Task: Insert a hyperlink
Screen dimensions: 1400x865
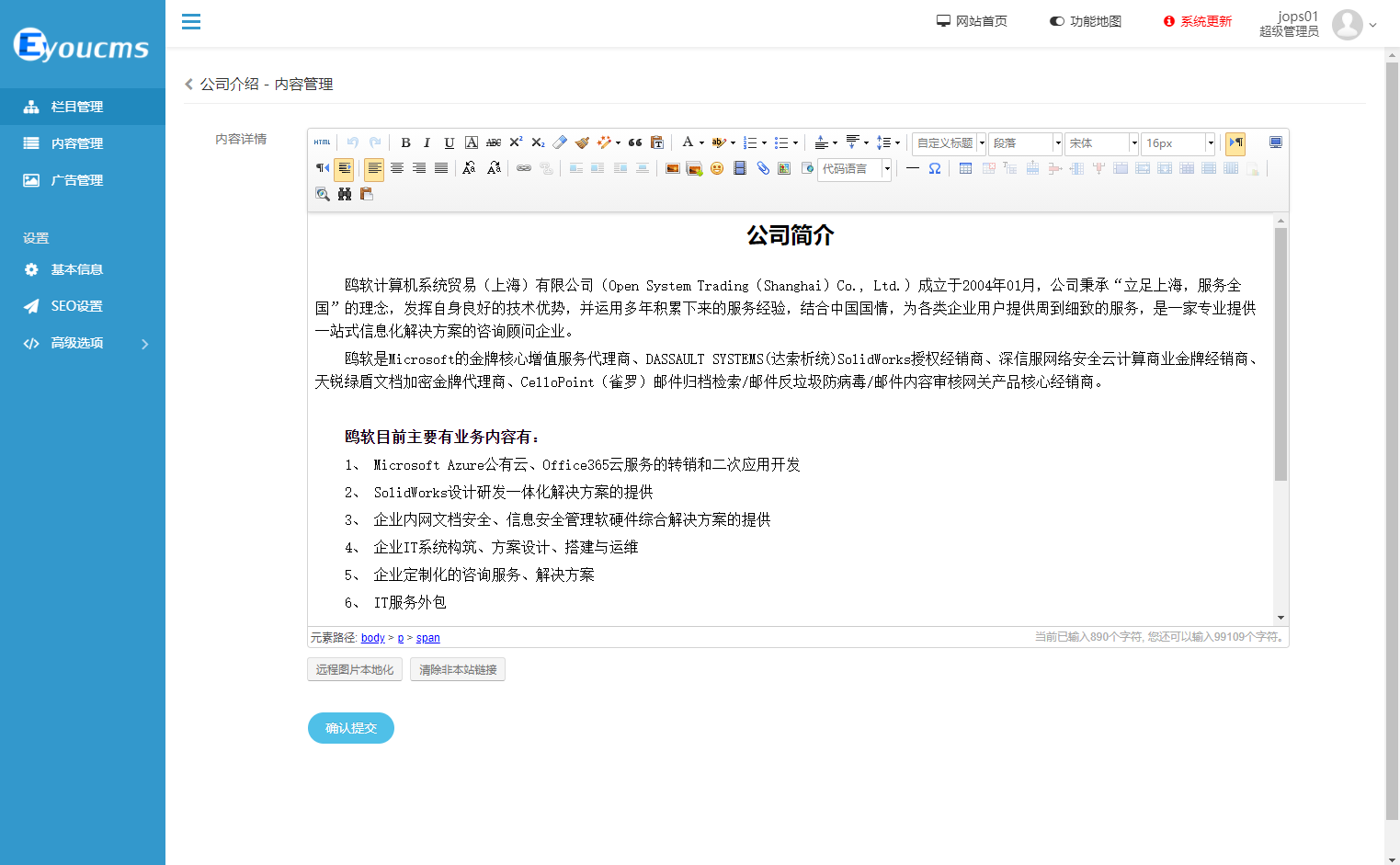Action: [524, 168]
